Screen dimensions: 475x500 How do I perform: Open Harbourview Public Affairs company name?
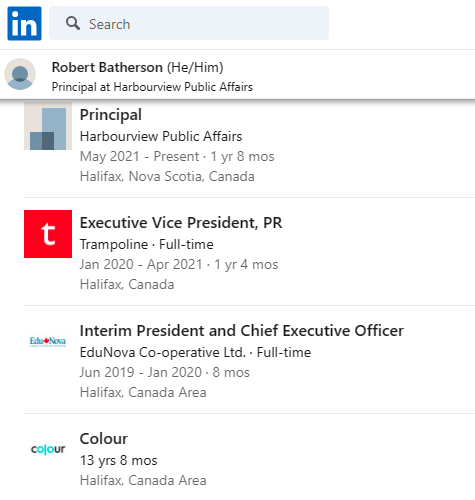tap(161, 136)
